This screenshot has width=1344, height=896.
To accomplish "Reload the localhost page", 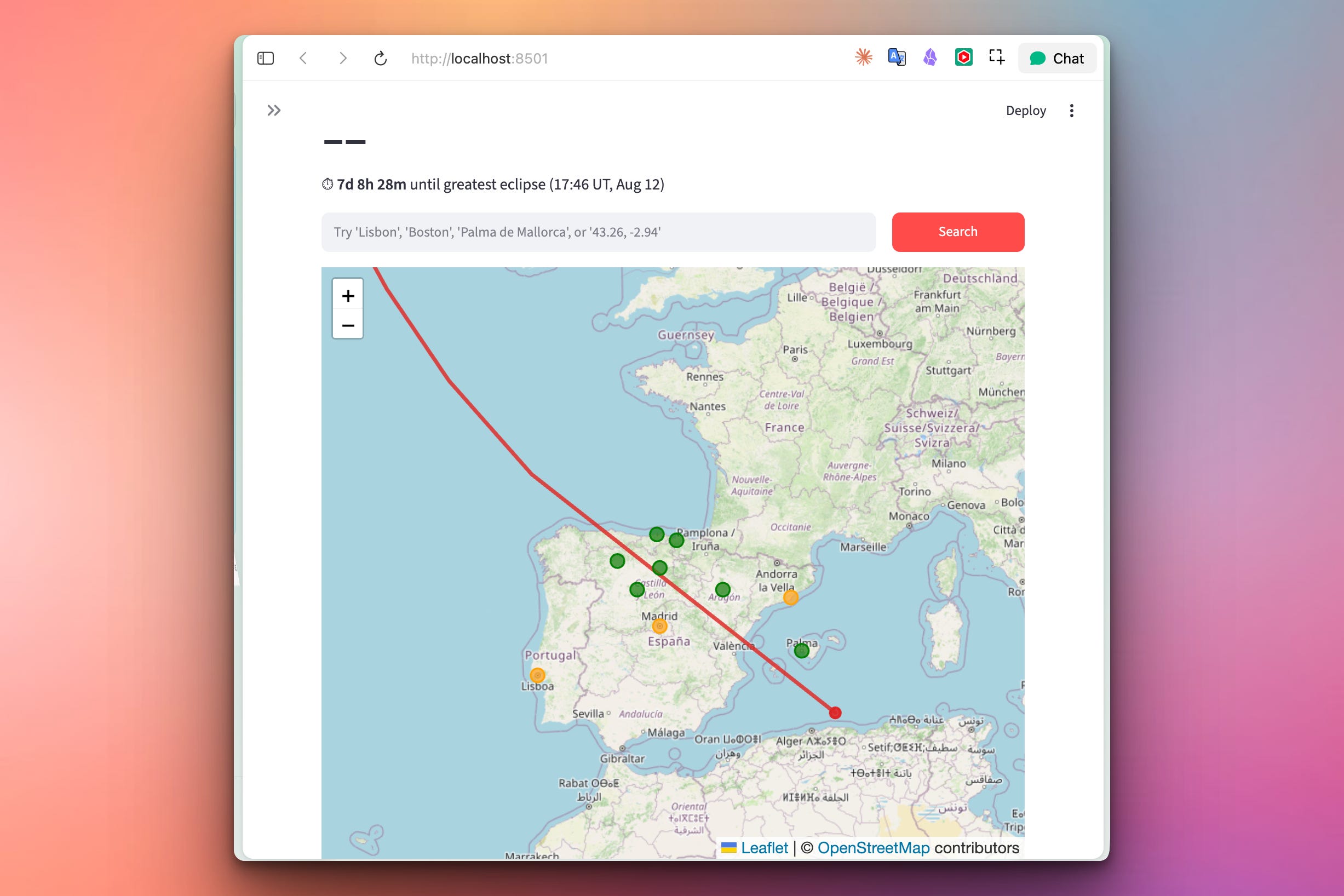I will click(x=381, y=58).
